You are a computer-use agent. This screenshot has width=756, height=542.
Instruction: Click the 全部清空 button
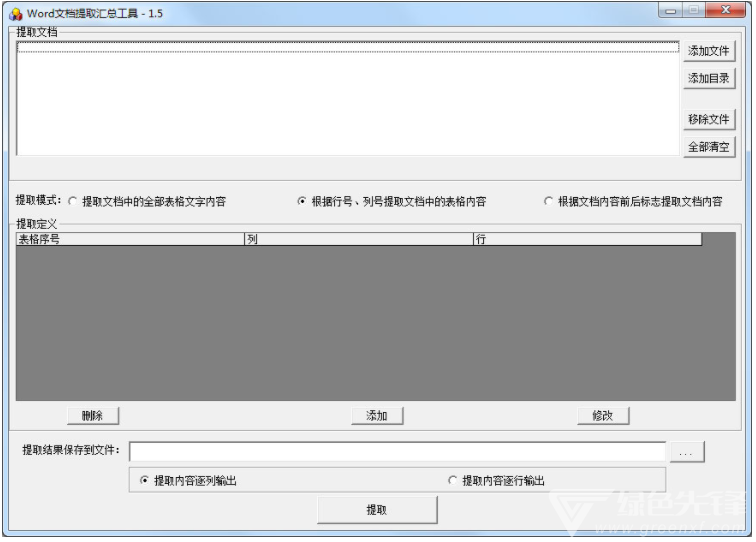point(709,147)
